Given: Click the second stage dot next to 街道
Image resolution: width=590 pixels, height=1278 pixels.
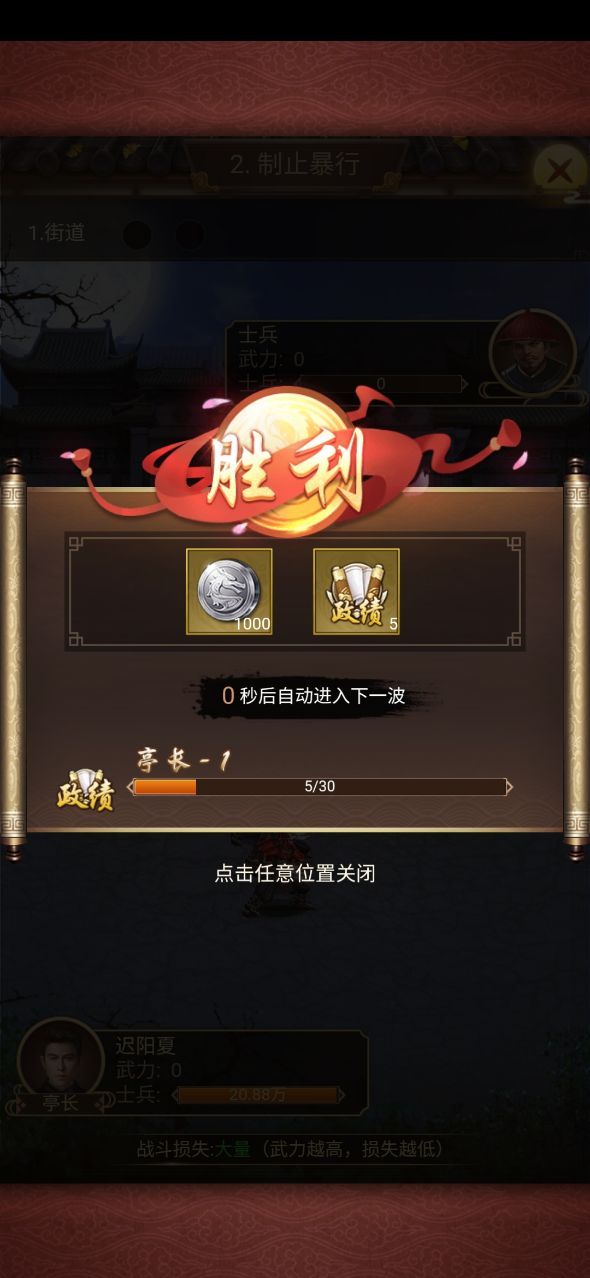Looking at the screenshot, I should [x=190, y=235].
